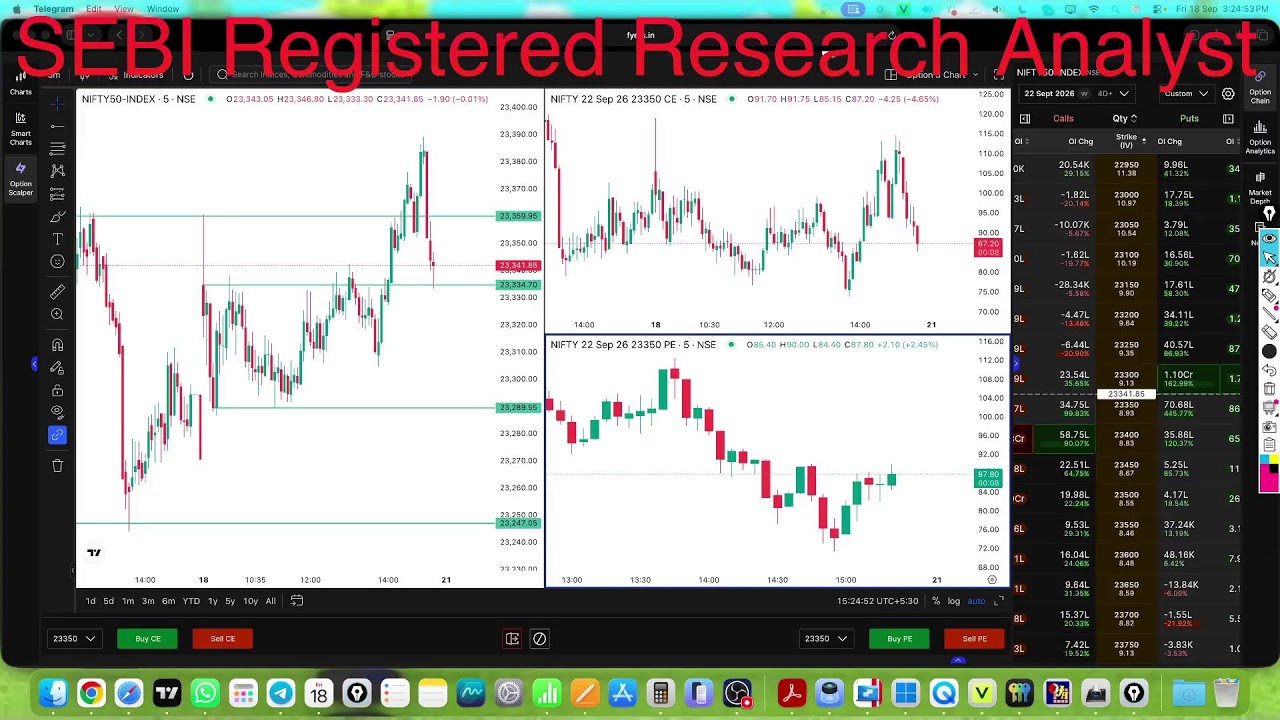Open Market Depth panel icon
This screenshot has width=1280, height=720.
click(1260, 186)
